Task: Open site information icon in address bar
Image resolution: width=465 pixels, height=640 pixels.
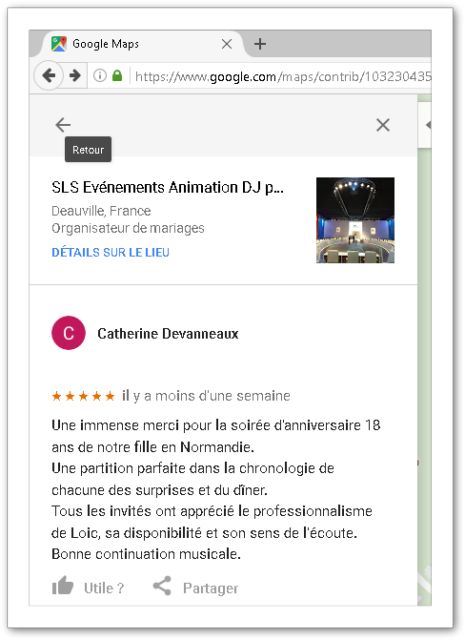Action: click(100, 76)
